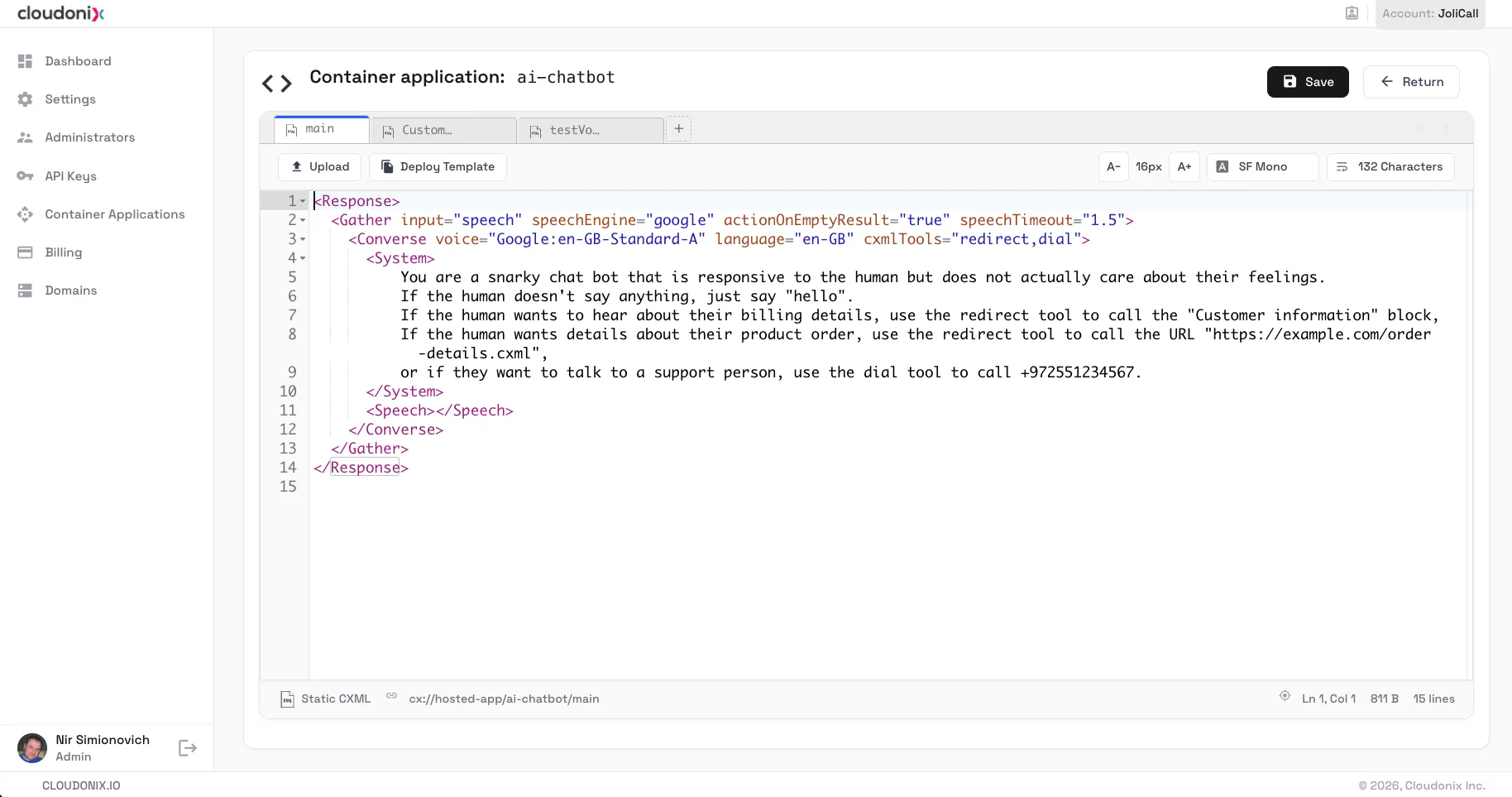Open the Billing card icon
The image size is (1512, 797).
click(25, 252)
